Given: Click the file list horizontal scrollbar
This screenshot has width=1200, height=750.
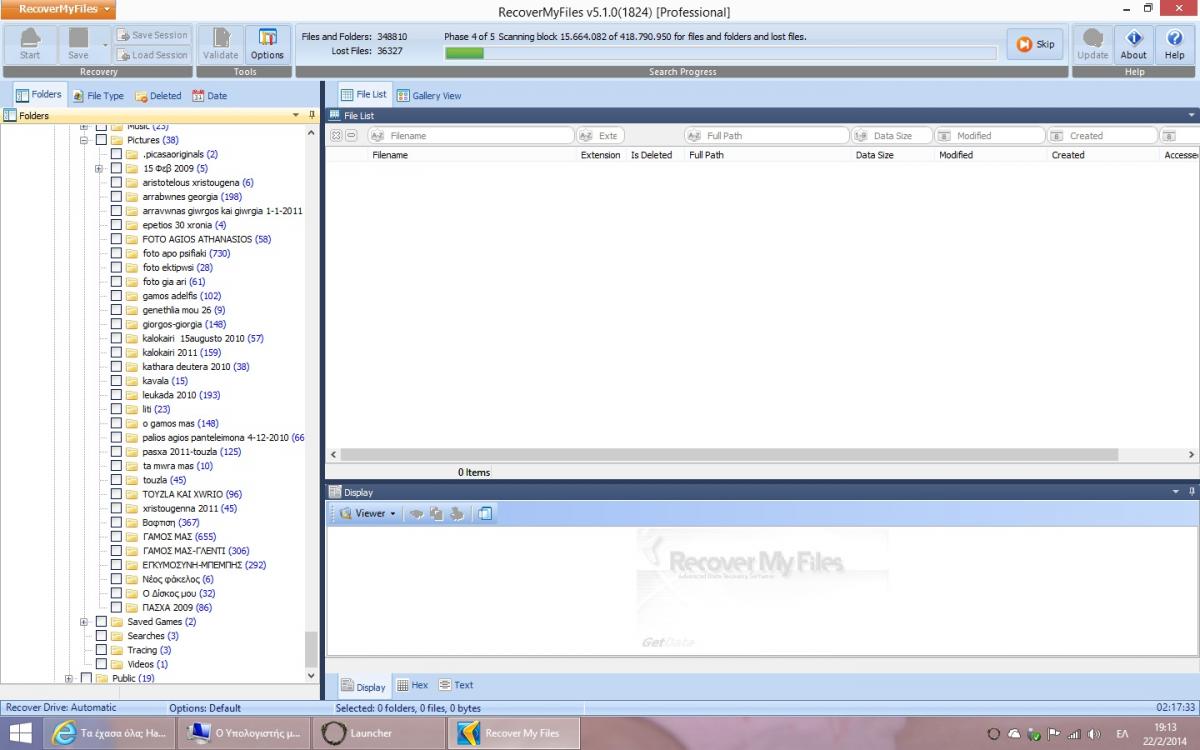Looking at the screenshot, I should click(x=729, y=455).
